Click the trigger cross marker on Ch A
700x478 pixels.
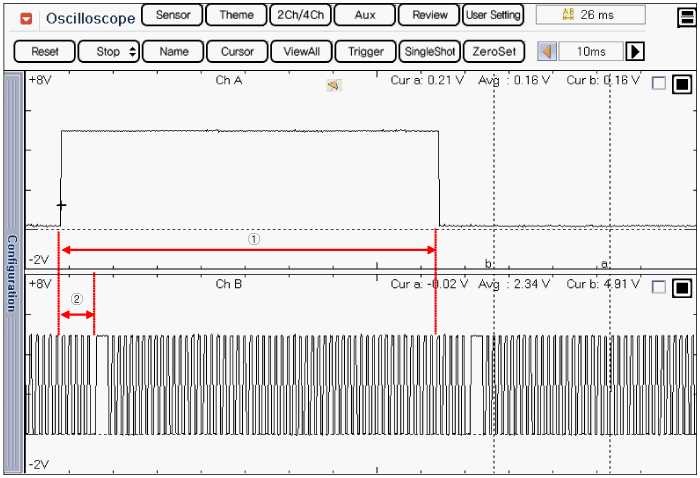61,205
